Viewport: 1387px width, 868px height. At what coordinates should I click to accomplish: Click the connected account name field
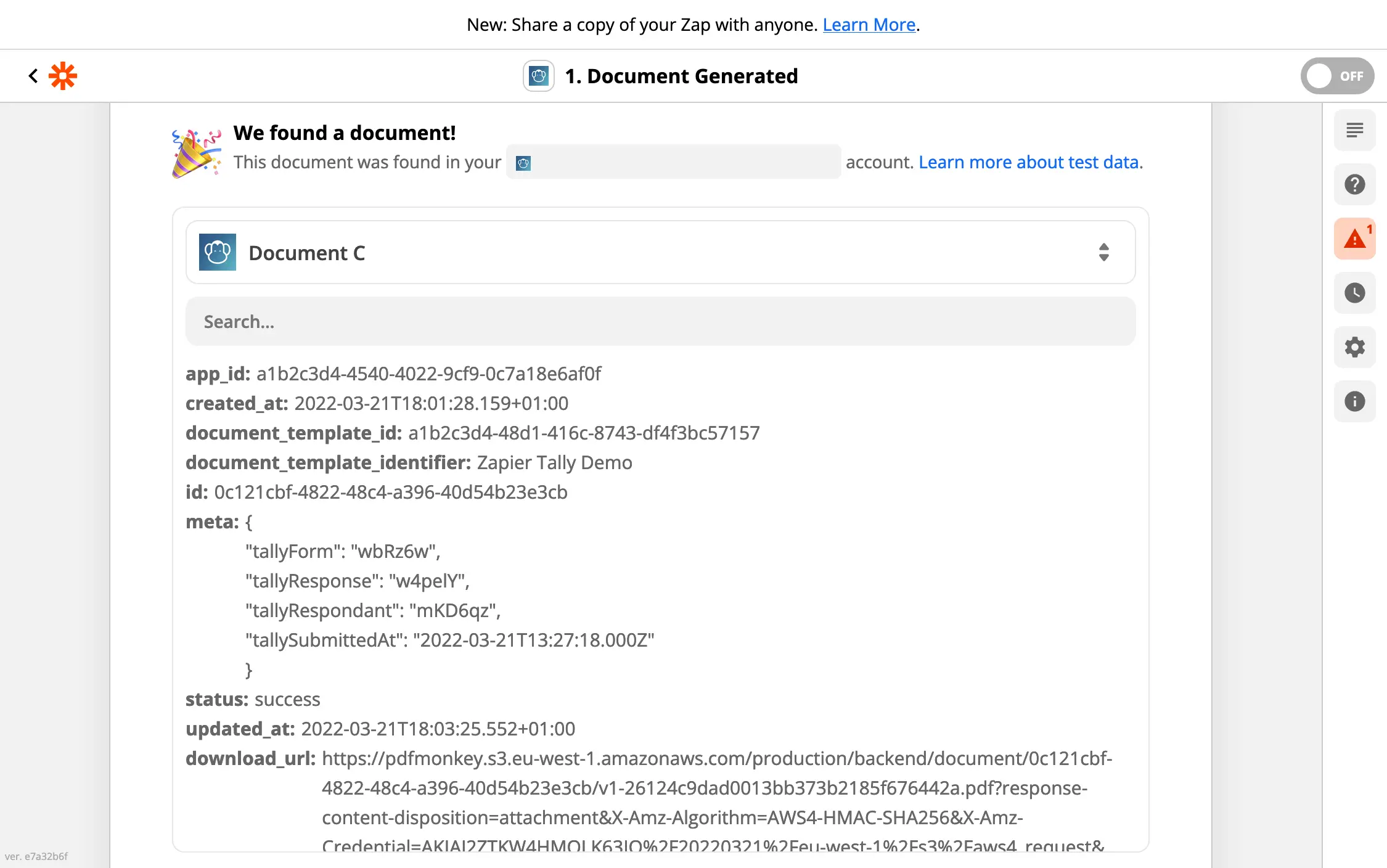pyautogui.click(x=673, y=162)
